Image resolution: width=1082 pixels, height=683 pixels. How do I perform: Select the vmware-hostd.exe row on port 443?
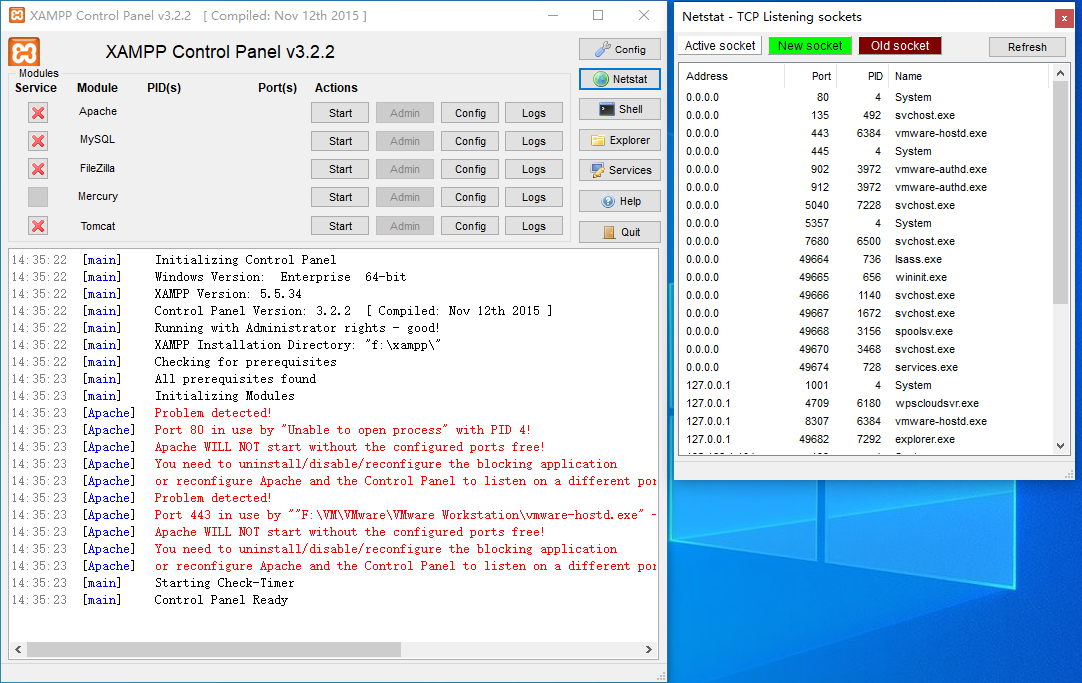(866, 133)
